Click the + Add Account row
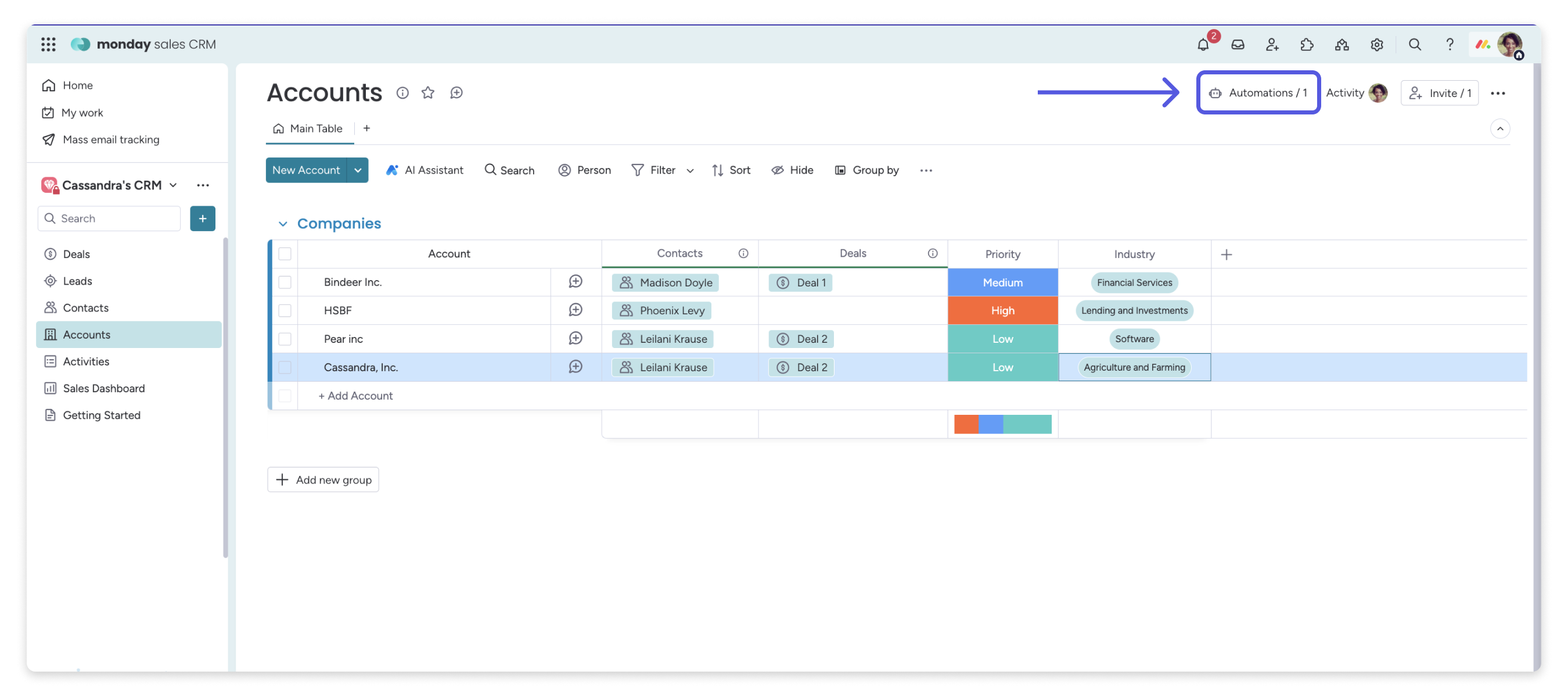The width and height of the screenshot is (1568, 696). pyautogui.click(x=355, y=396)
